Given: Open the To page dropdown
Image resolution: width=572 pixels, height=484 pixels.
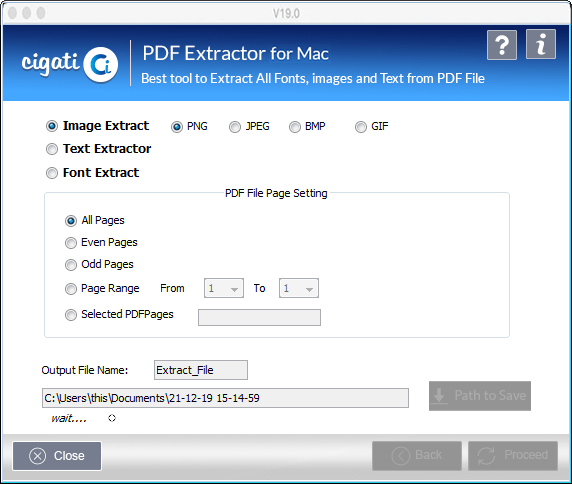Looking at the screenshot, I should tap(299, 289).
